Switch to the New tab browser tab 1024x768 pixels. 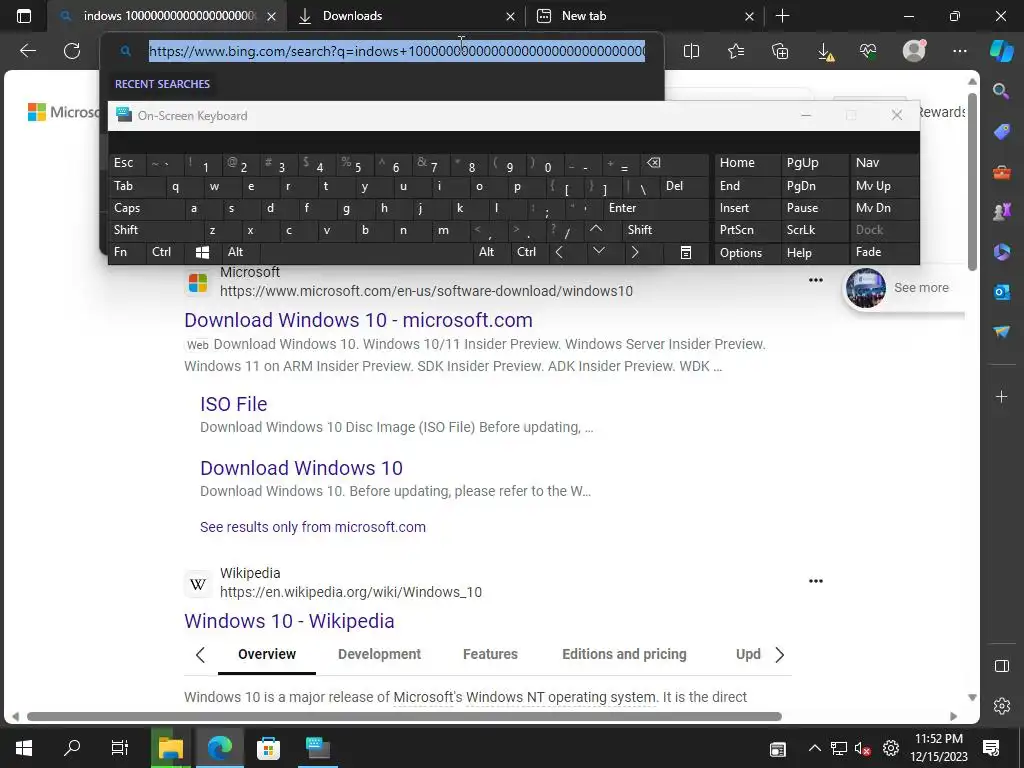643,16
